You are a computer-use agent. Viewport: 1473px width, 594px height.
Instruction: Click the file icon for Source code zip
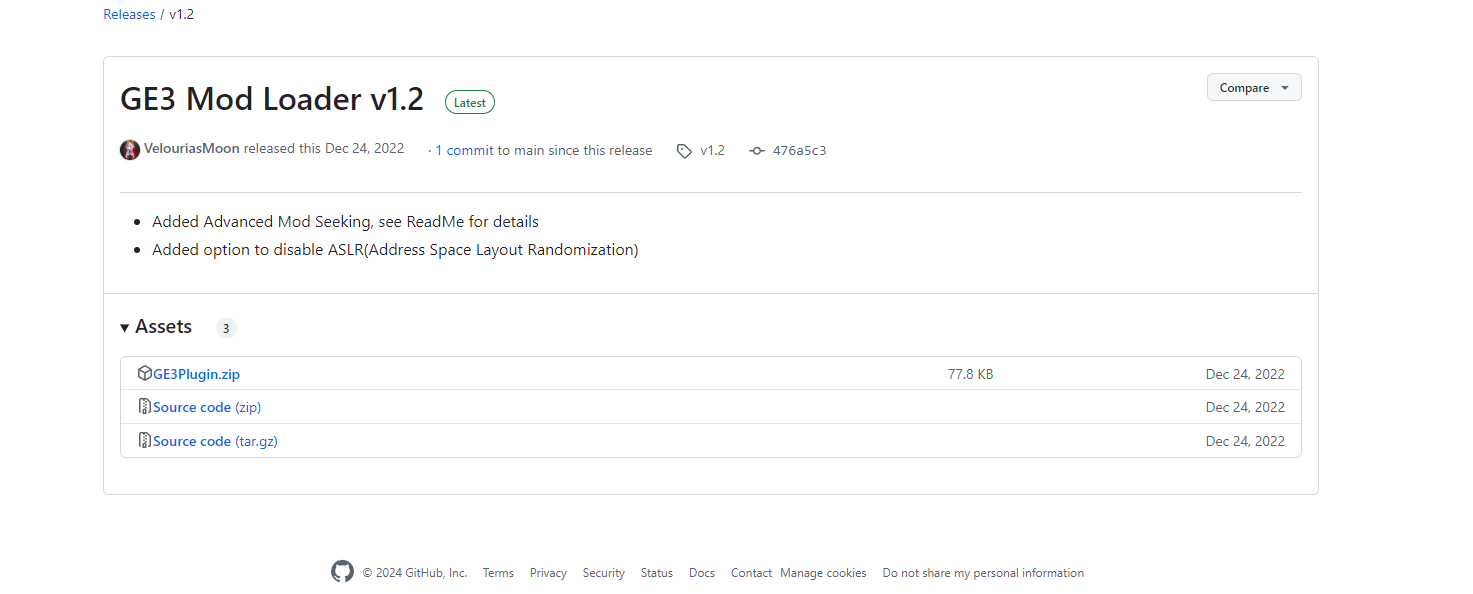click(x=145, y=407)
